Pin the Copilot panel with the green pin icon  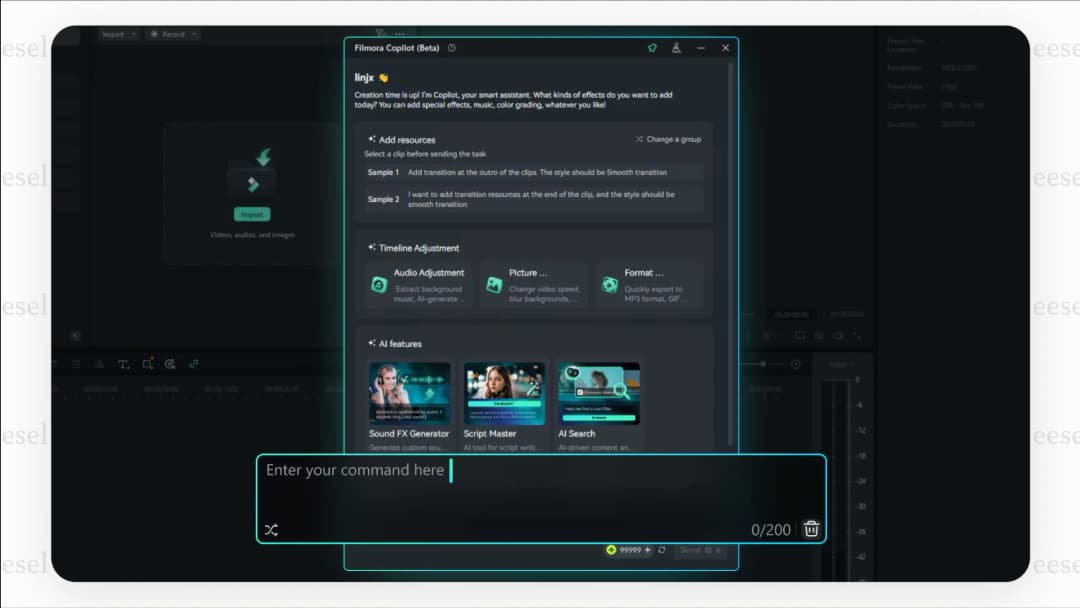click(x=652, y=48)
